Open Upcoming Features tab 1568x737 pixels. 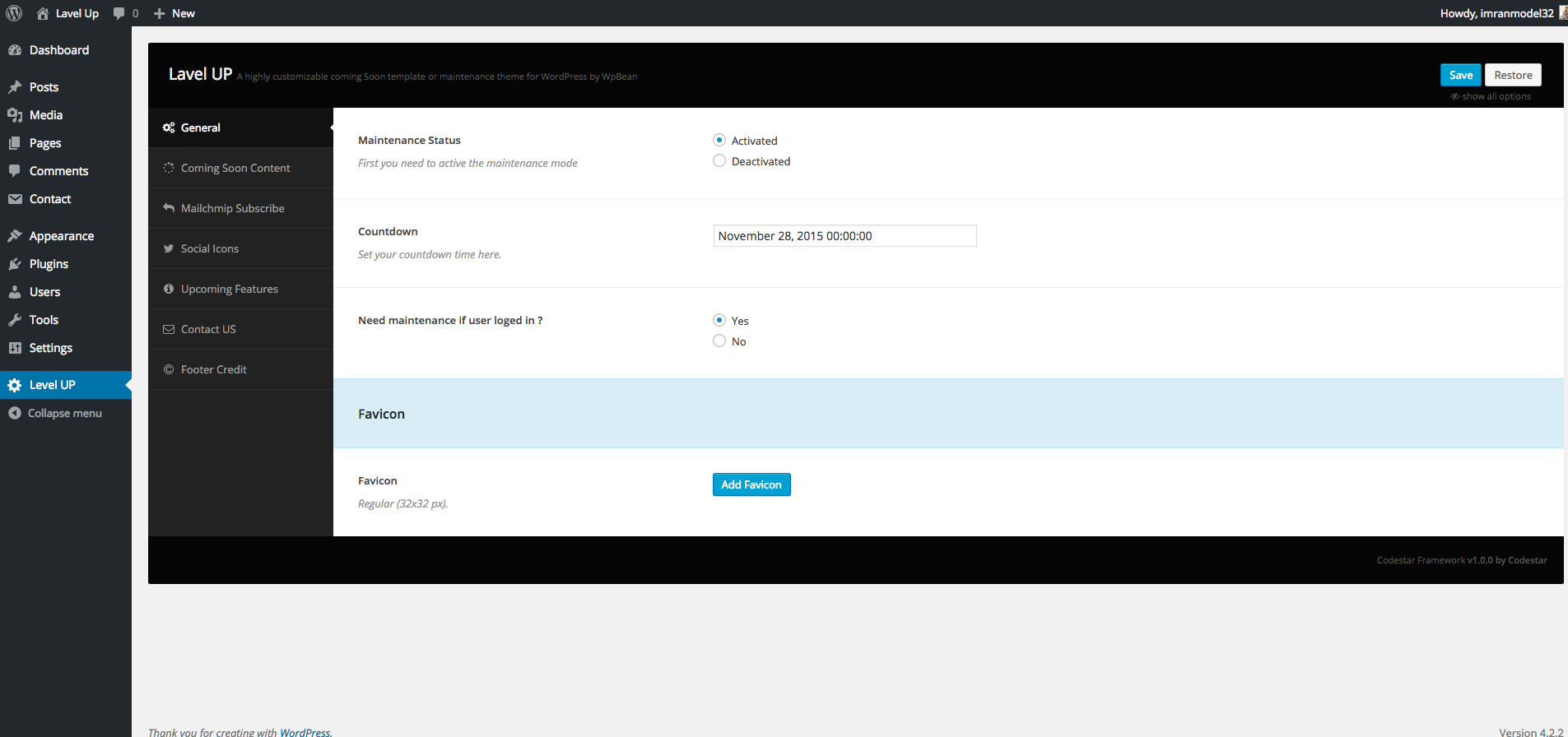click(240, 289)
